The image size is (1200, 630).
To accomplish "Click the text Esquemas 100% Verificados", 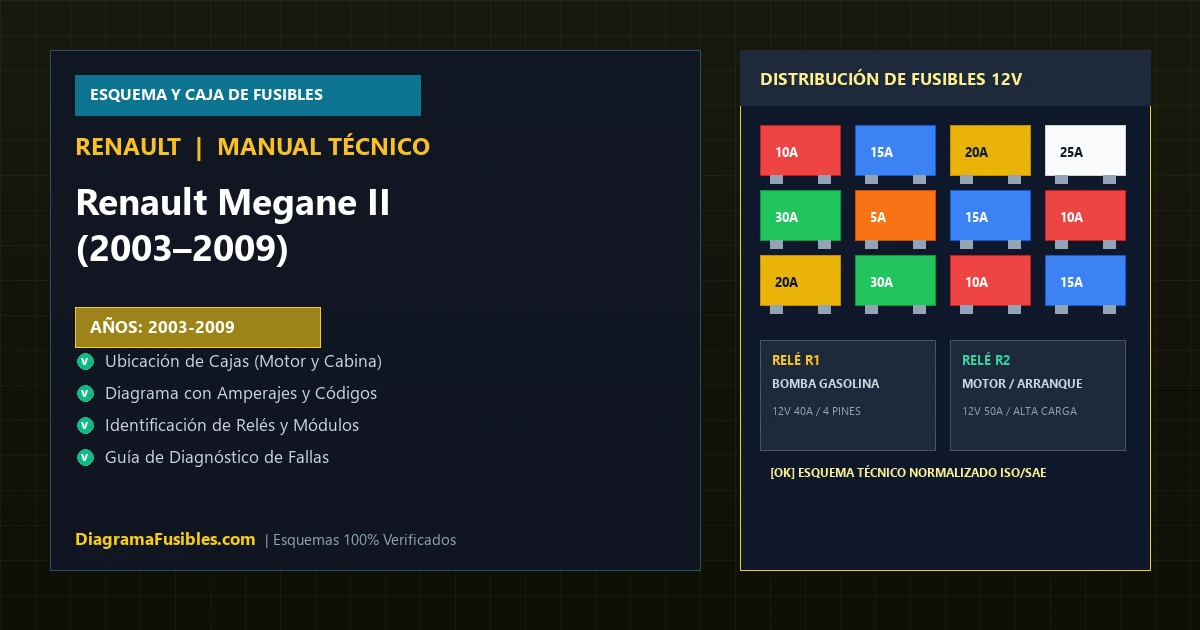I will [364, 540].
